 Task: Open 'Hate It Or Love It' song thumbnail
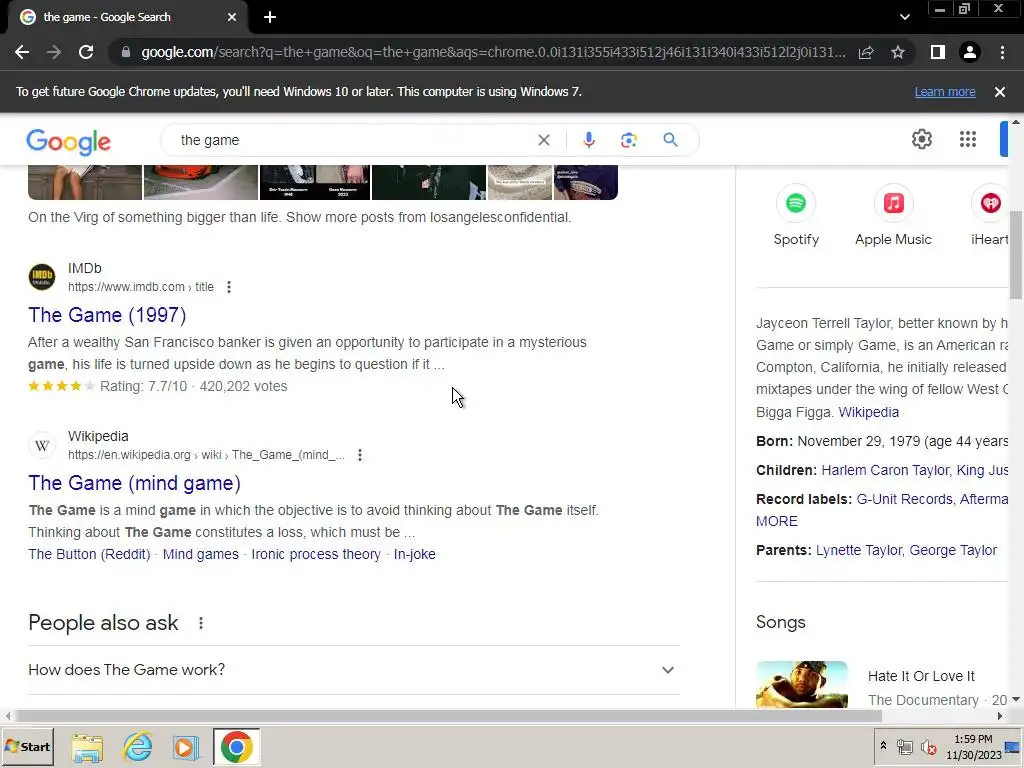(801, 684)
